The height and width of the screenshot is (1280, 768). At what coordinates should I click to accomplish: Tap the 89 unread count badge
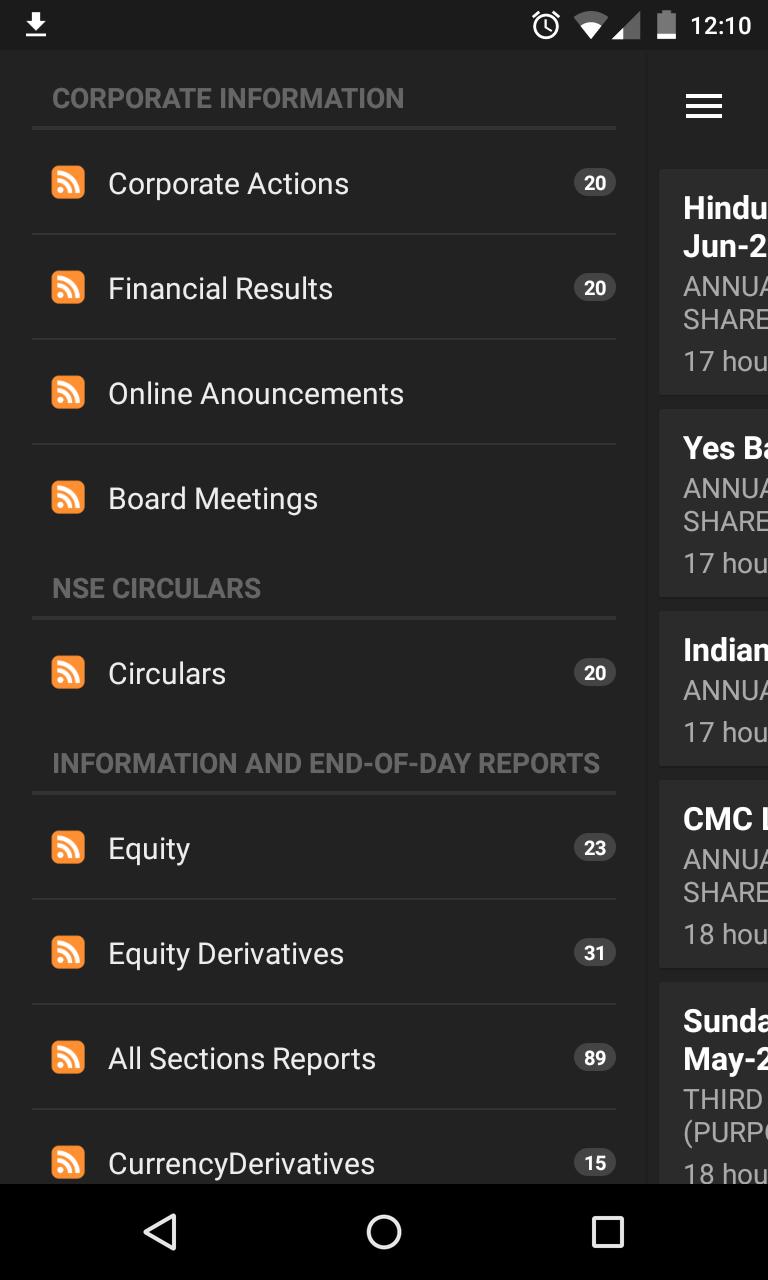click(x=595, y=1058)
